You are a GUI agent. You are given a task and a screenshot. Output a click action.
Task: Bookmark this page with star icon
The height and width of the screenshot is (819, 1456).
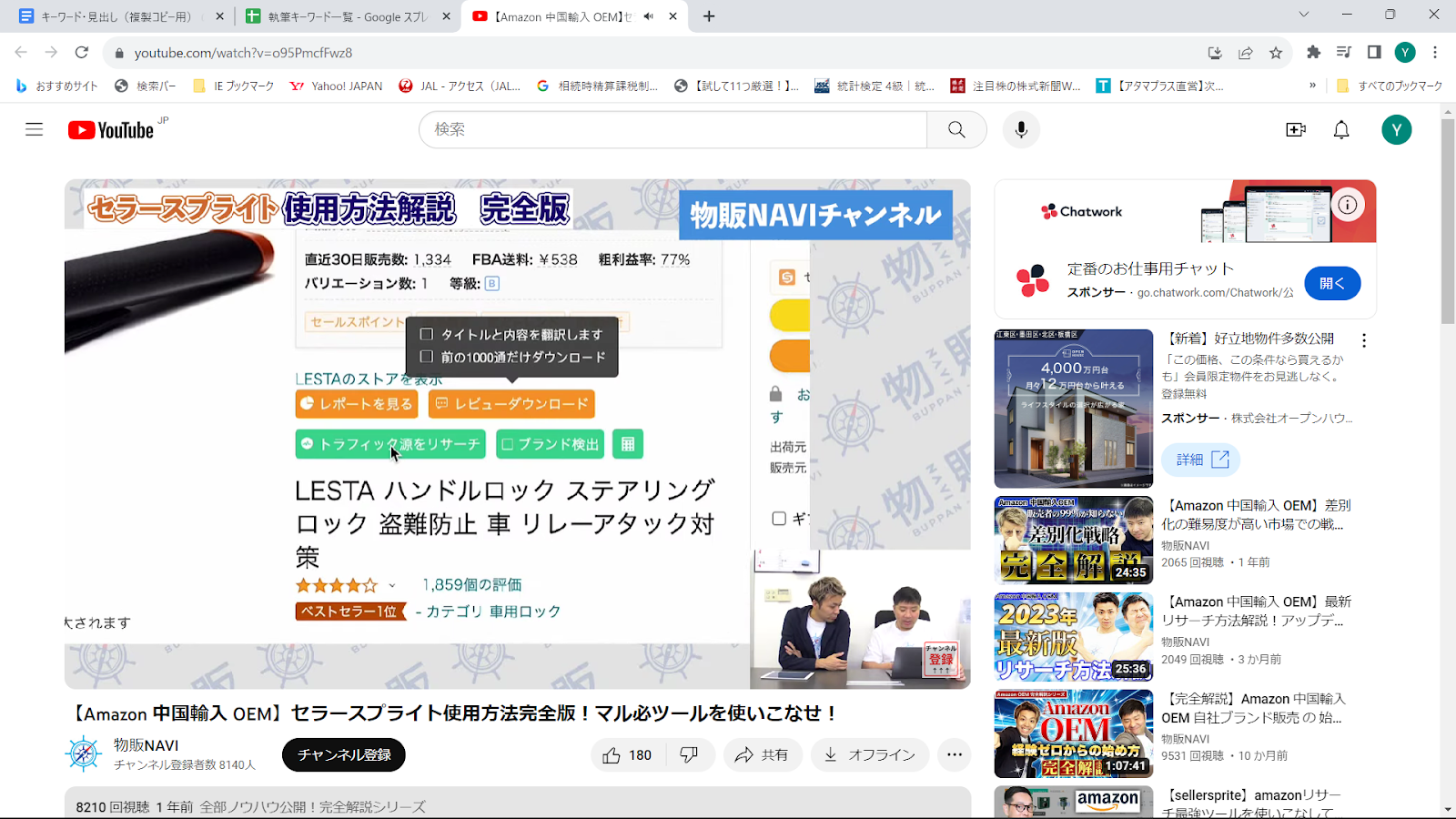pyautogui.click(x=1276, y=53)
